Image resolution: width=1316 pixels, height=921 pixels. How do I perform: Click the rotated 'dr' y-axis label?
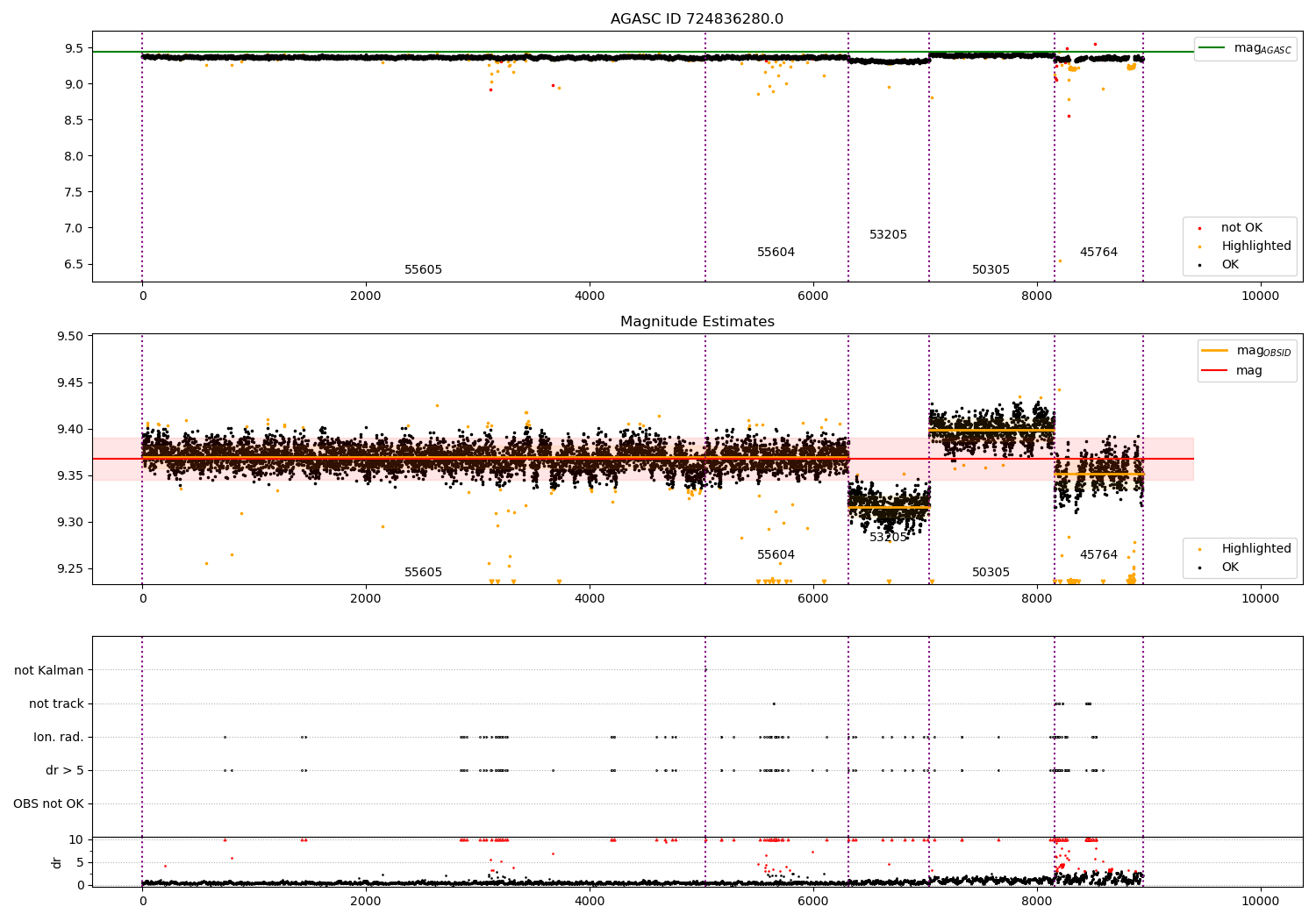57,862
